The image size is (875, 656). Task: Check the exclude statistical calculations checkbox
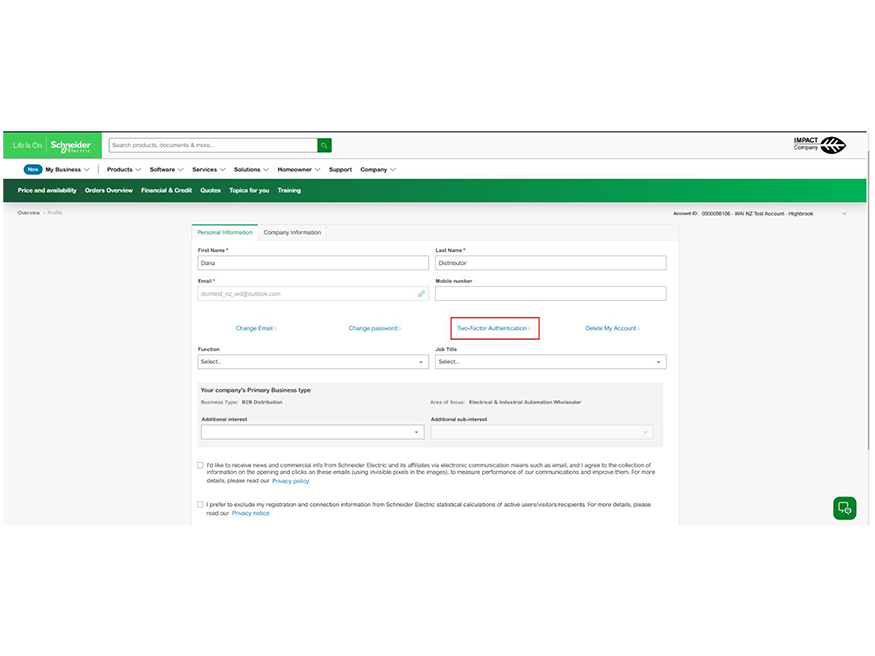[200, 504]
